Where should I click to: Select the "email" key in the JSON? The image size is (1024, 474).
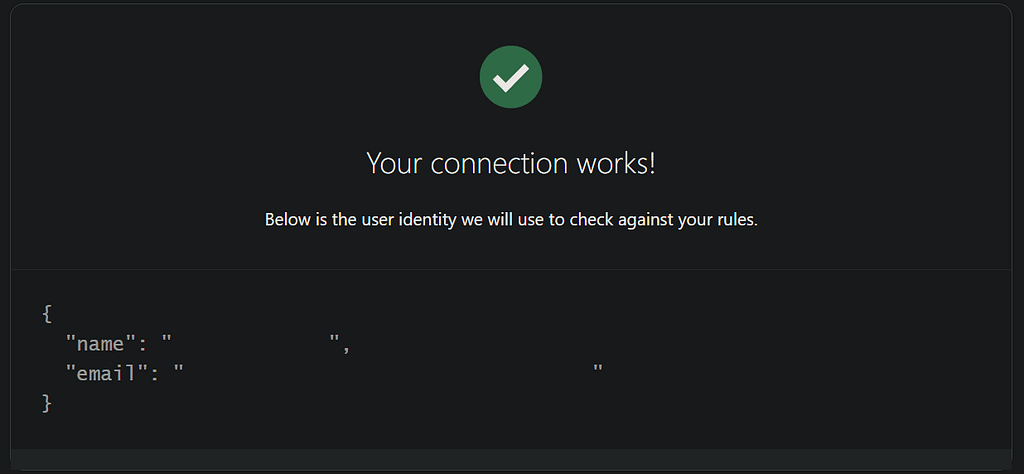105,374
